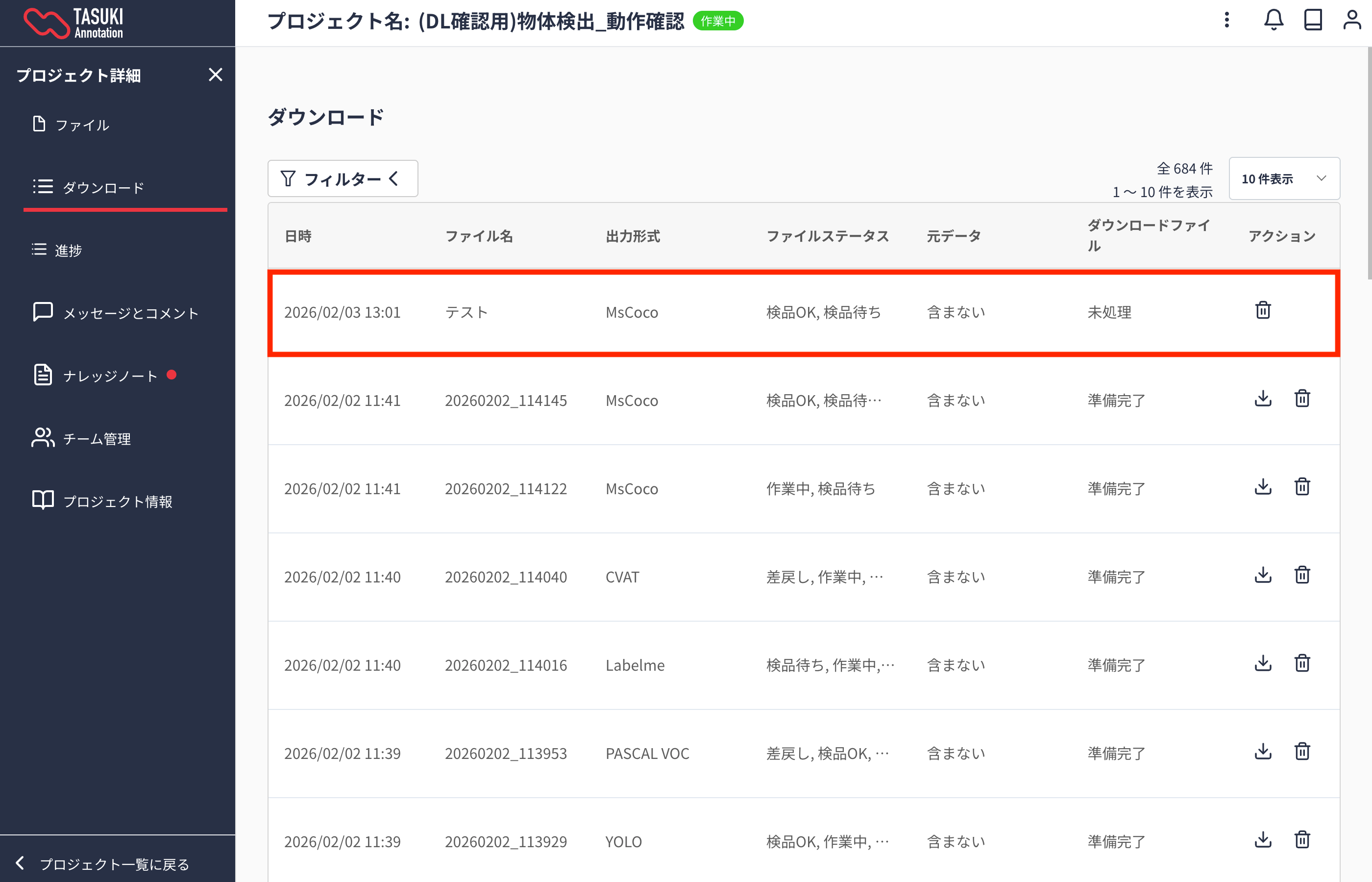The width and height of the screenshot is (1372, 882).
Task: Download the CVAT format export
Action: [x=1263, y=575]
